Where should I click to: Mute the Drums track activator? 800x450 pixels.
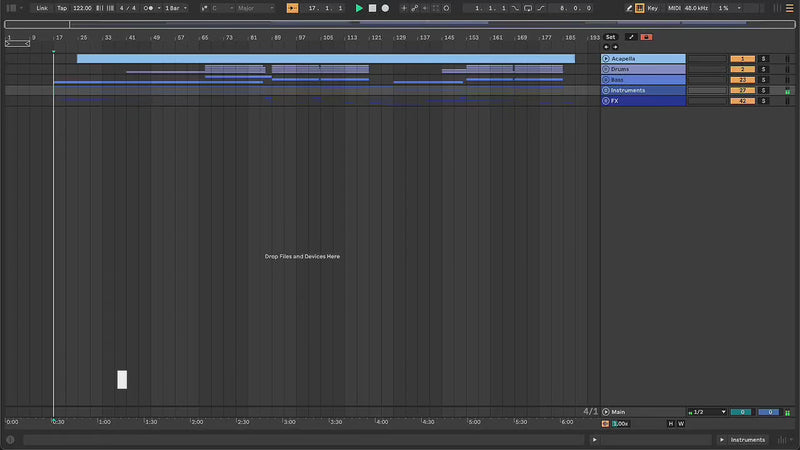[x=742, y=69]
